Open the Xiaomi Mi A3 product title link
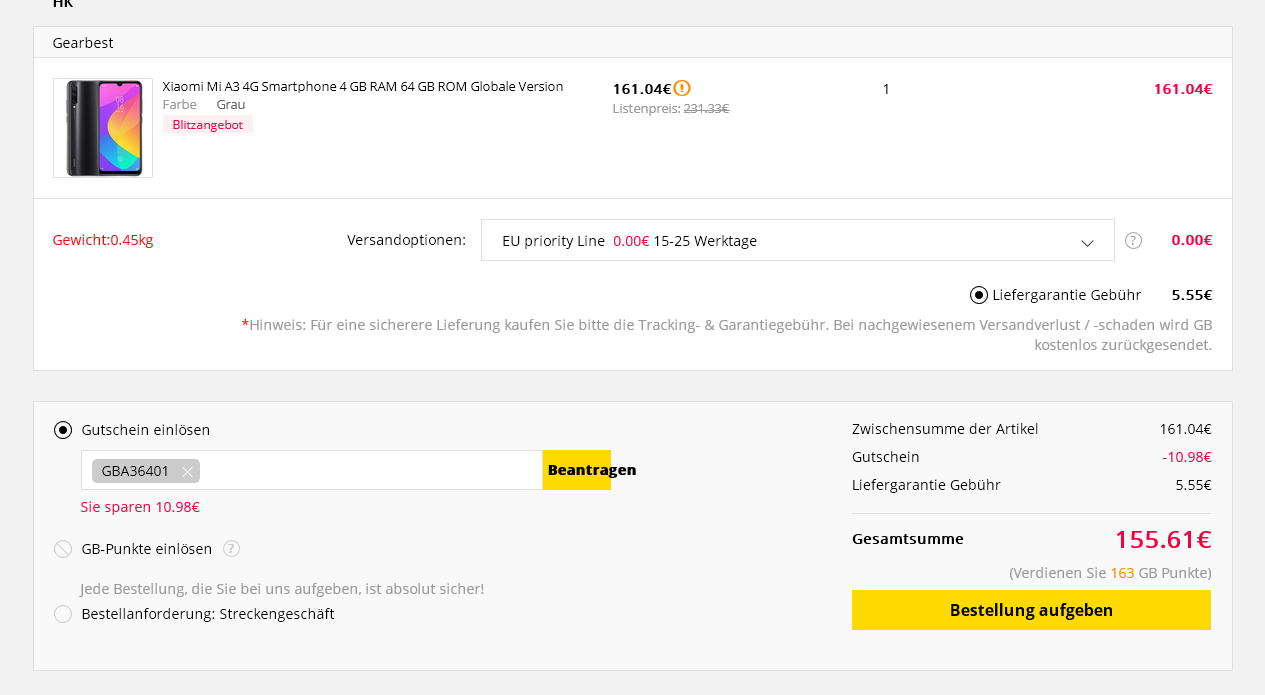The height and width of the screenshot is (695, 1265). 363,87
